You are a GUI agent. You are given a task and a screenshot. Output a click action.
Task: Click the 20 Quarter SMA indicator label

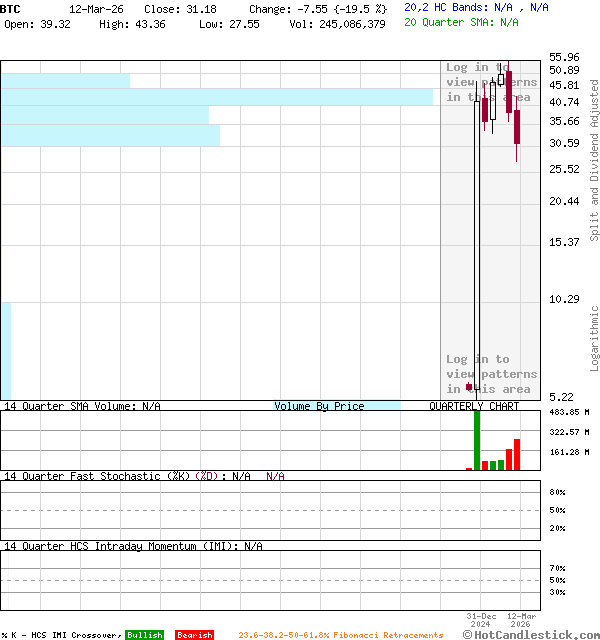461,21
